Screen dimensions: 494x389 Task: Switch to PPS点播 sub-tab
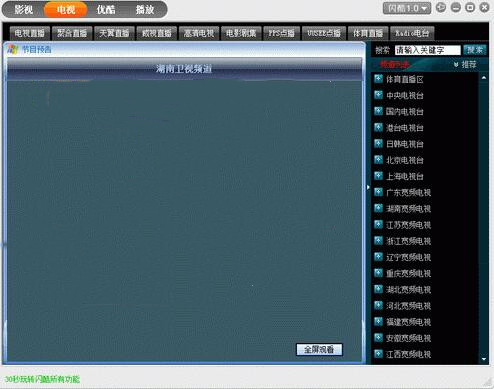(282, 33)
